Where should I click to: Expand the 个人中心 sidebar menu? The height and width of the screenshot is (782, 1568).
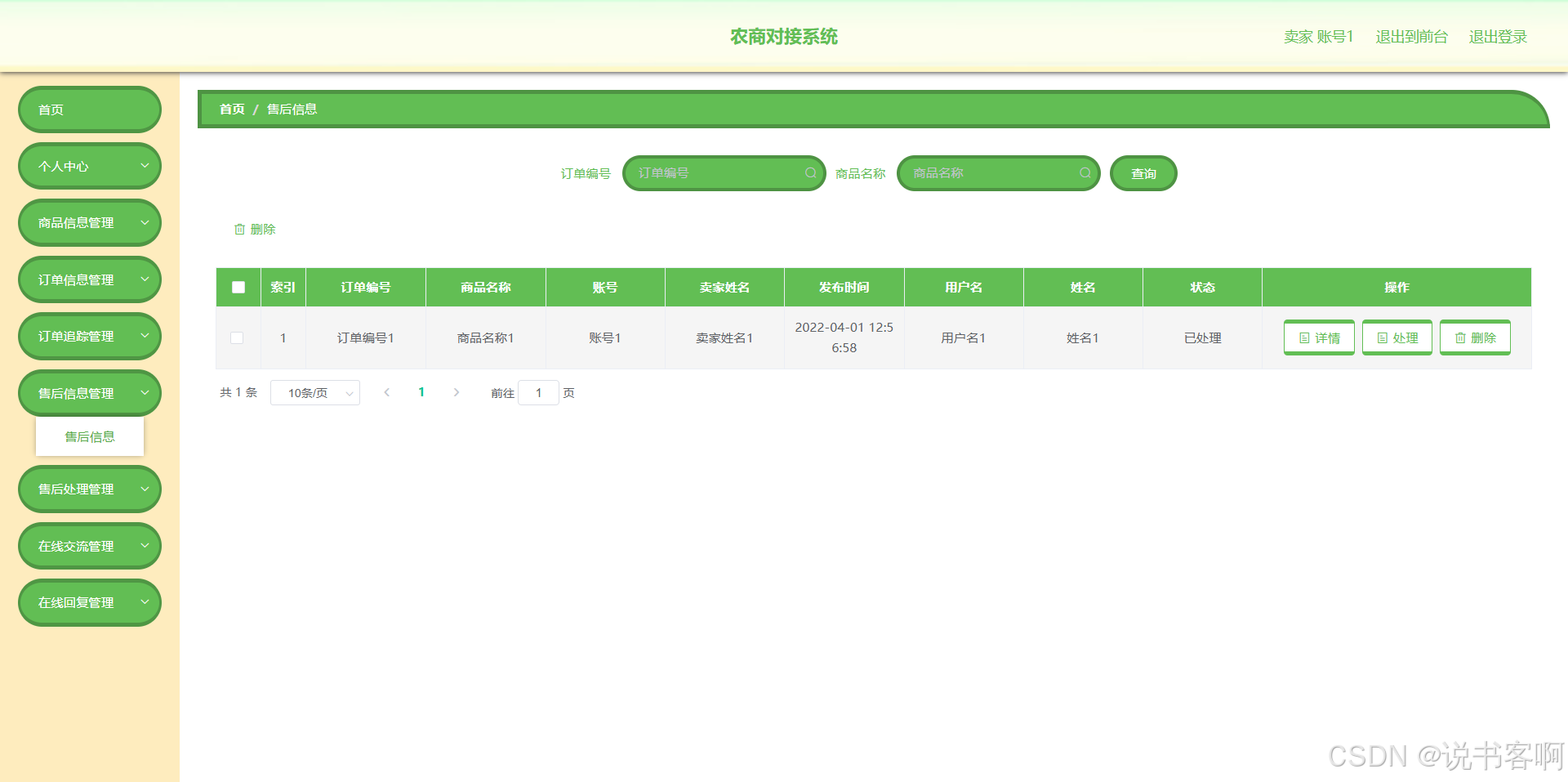[90, 166]
